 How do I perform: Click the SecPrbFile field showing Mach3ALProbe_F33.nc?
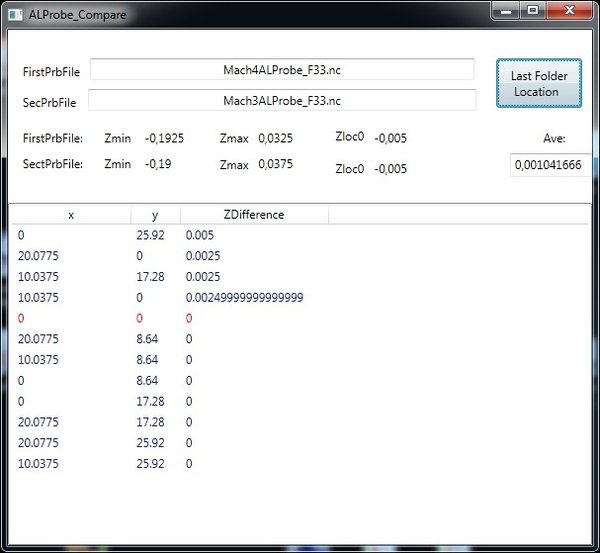point(282,101)
